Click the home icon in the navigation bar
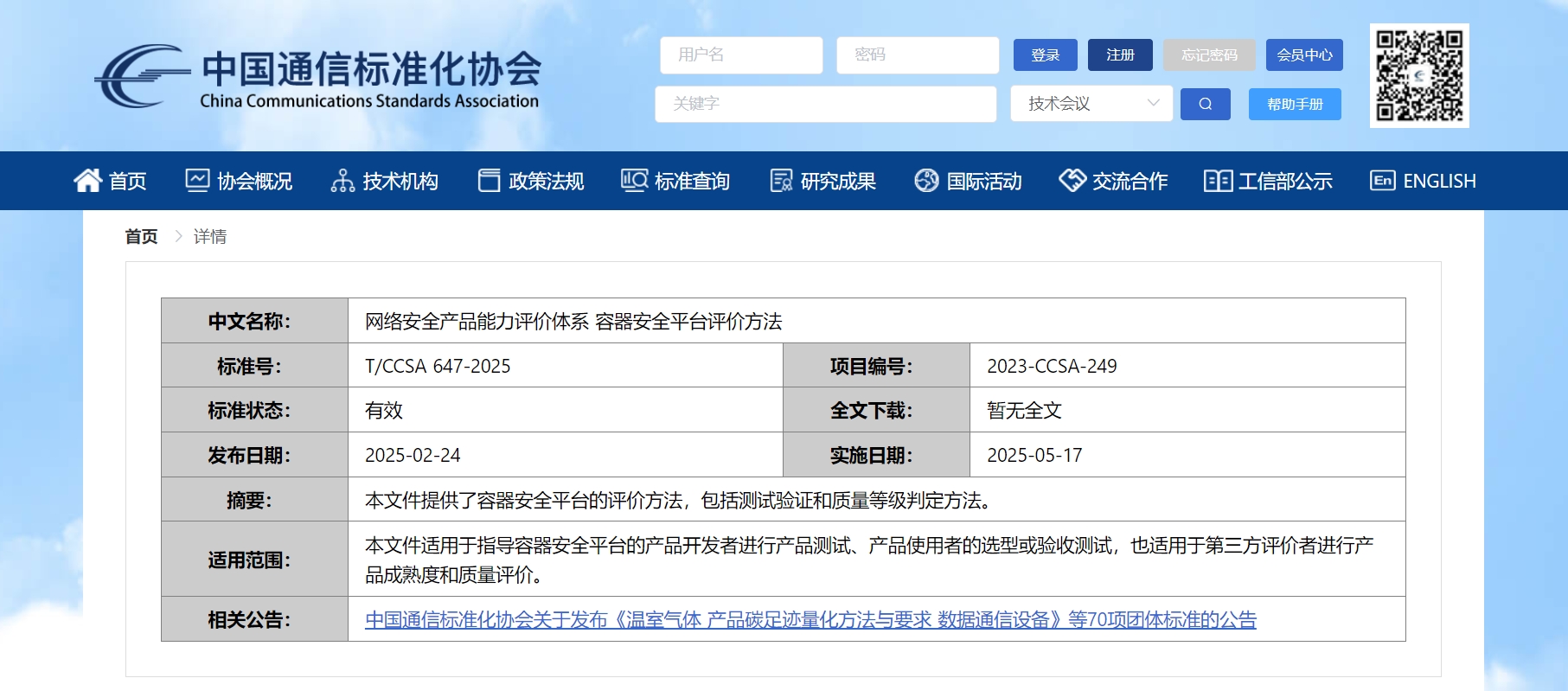 coord(87,180)
